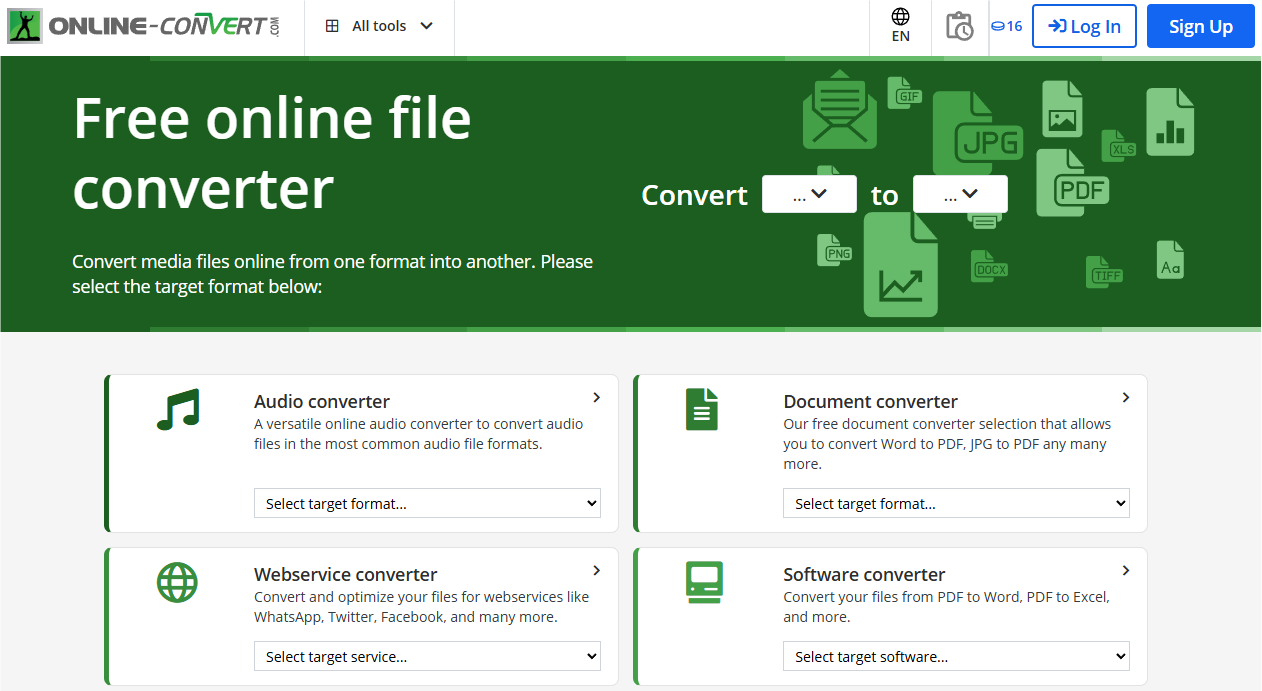The height and width of the screenshot is (691, 1262).
Task: Click the Sign Up button
Action: click(1200, 26)
